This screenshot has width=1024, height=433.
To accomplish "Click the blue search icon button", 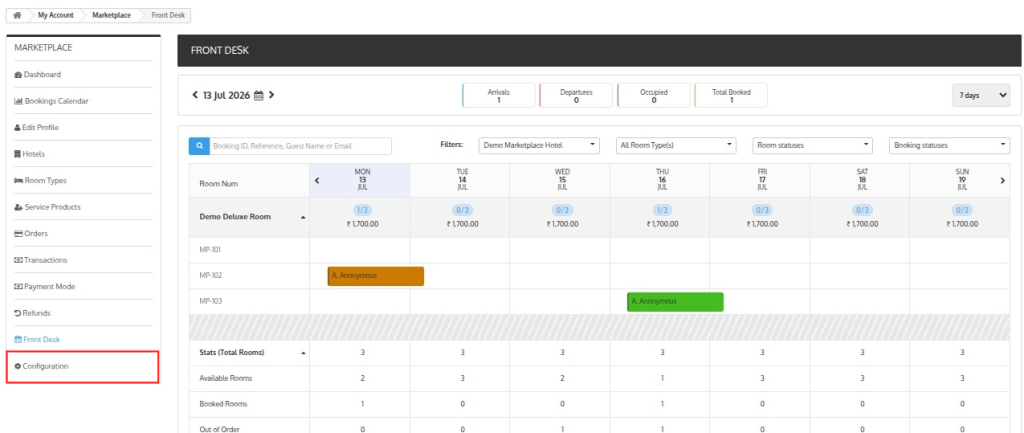I will click(199, 146).
